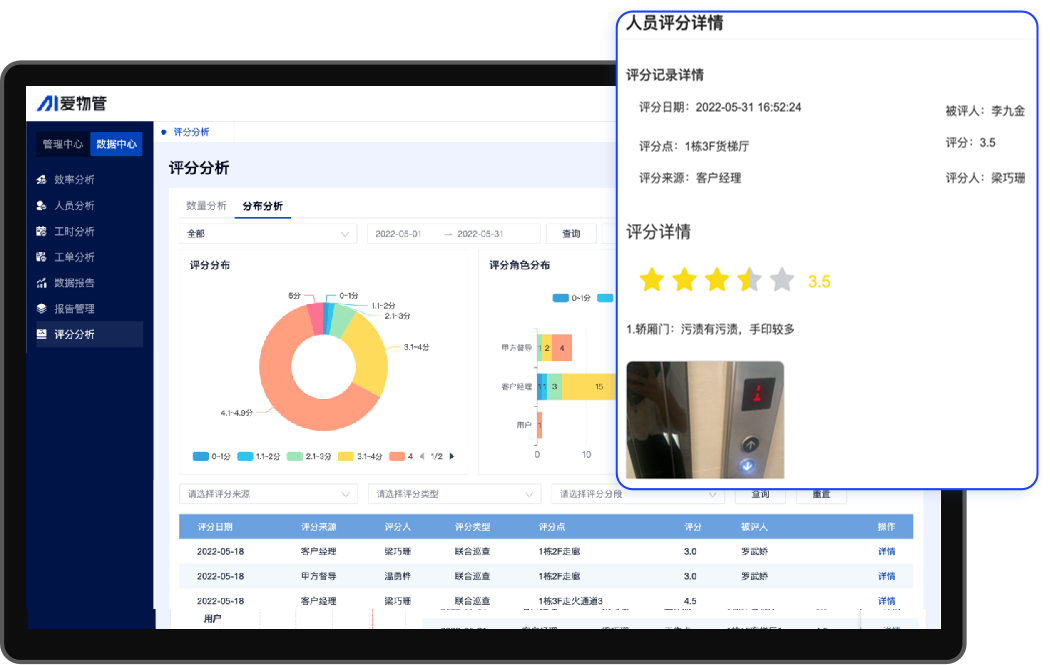The width and height of the screenshot is (1050, 665).
Task: Open the 分布分析 tab
Action: pos(262,206)
